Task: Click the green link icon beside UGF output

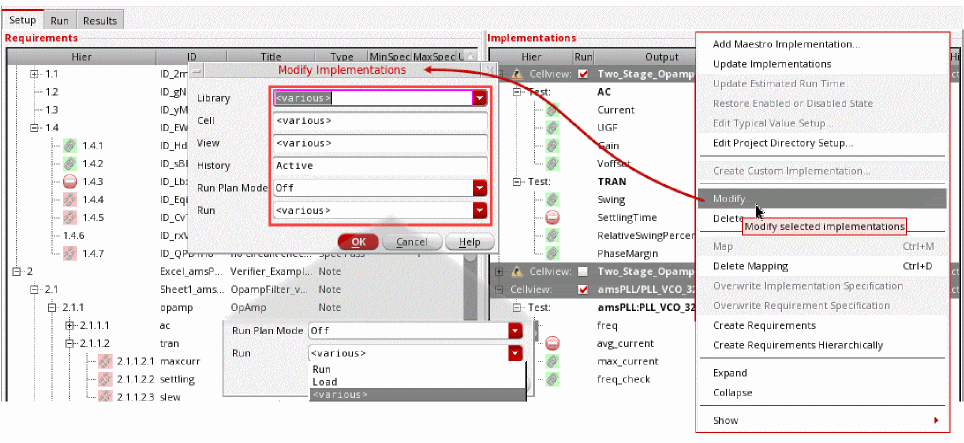Action: [x=552, y=128]
